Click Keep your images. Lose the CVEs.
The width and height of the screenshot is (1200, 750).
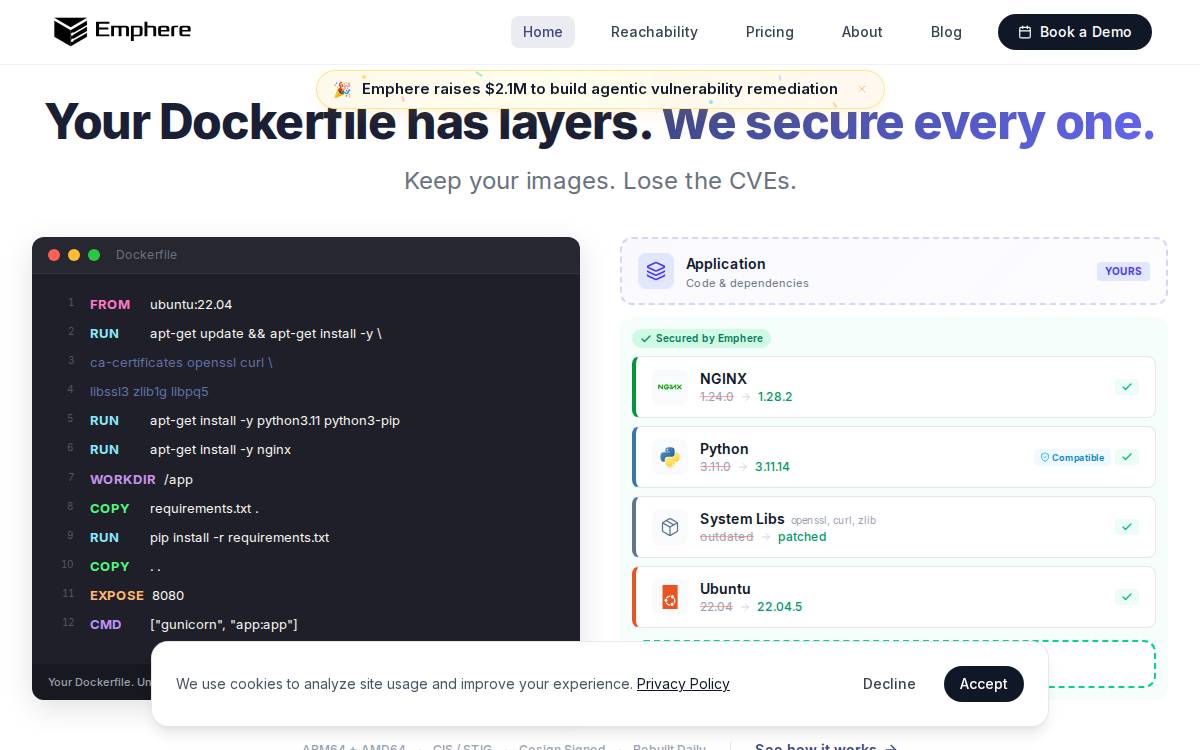pos(600,181)
